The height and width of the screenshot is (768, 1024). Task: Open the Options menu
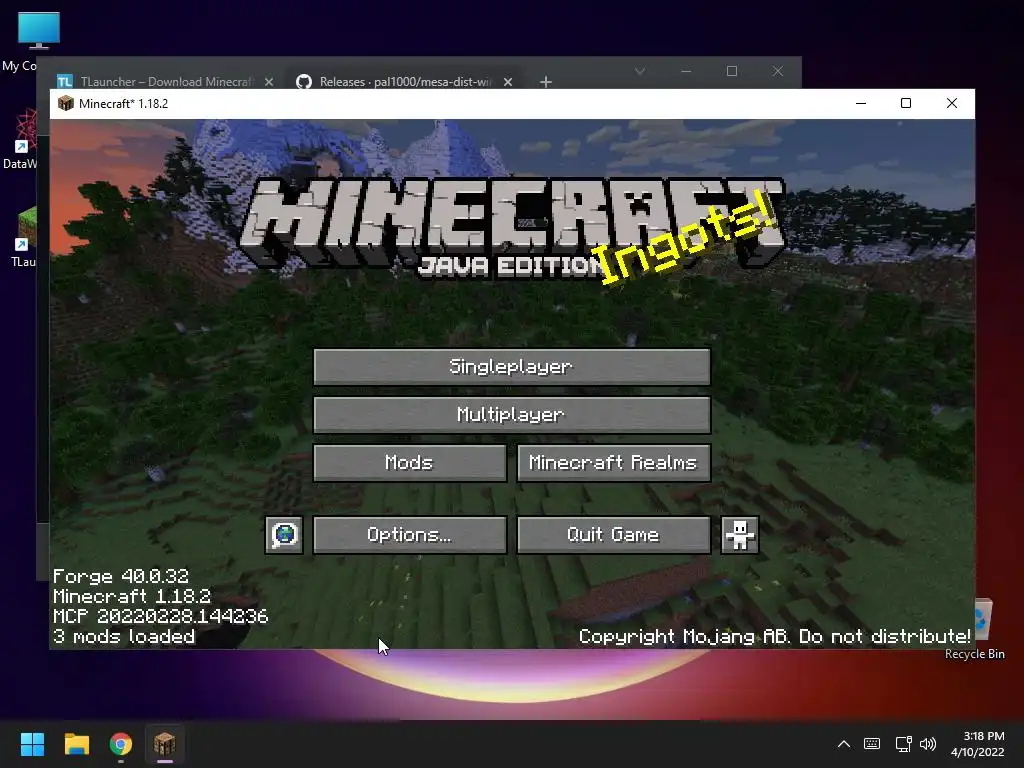coord(409,535)
